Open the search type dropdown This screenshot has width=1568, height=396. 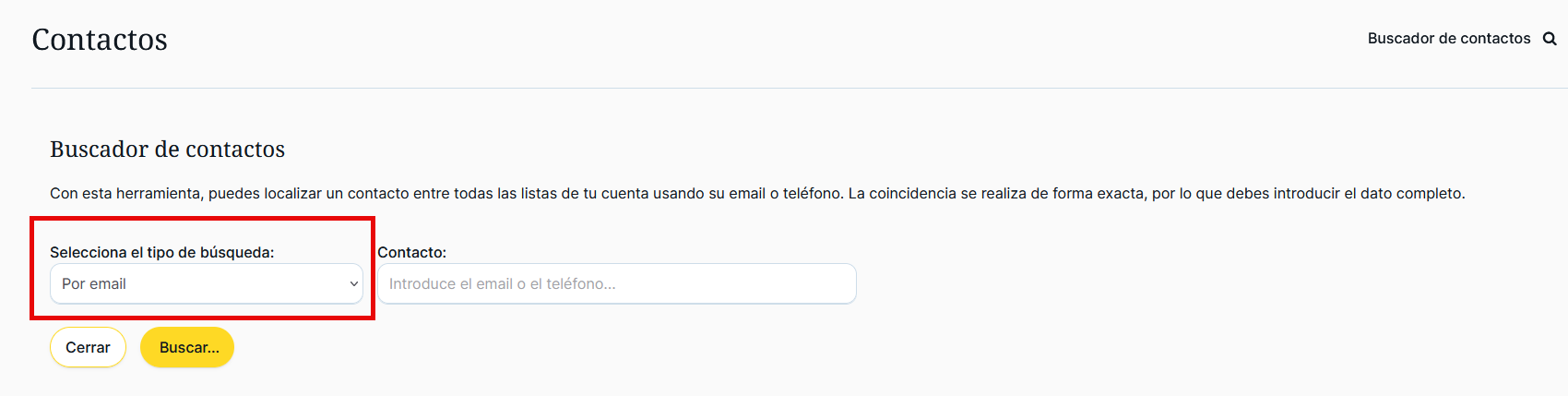206,284
